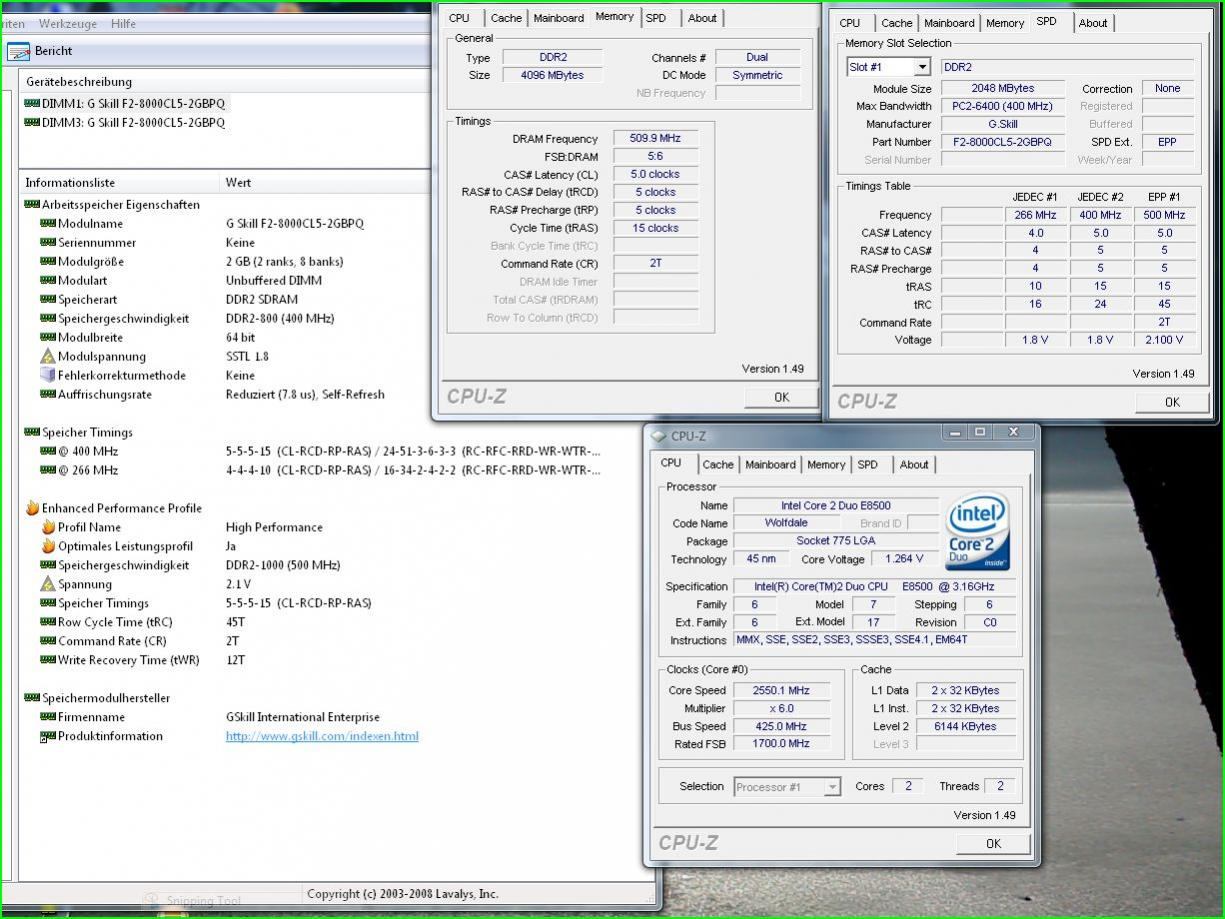1225x919 pixels.
Task: Click the chip icon beside @ 266 MHz
Action: (x=48, y=471)
